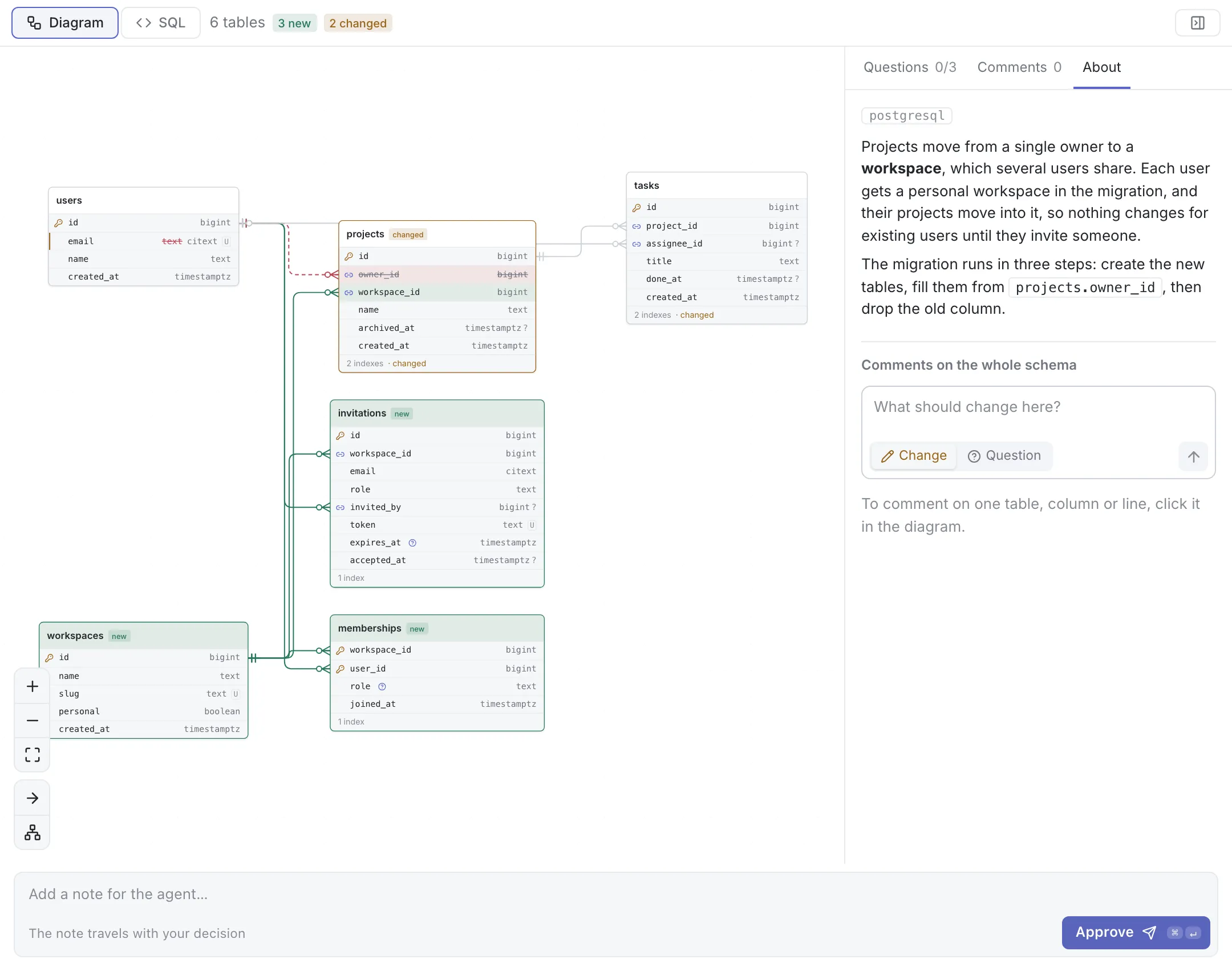1232x971 pixels.
Task: Click the tasks table header
Action: pyautogui.click(x=717, y=185)
